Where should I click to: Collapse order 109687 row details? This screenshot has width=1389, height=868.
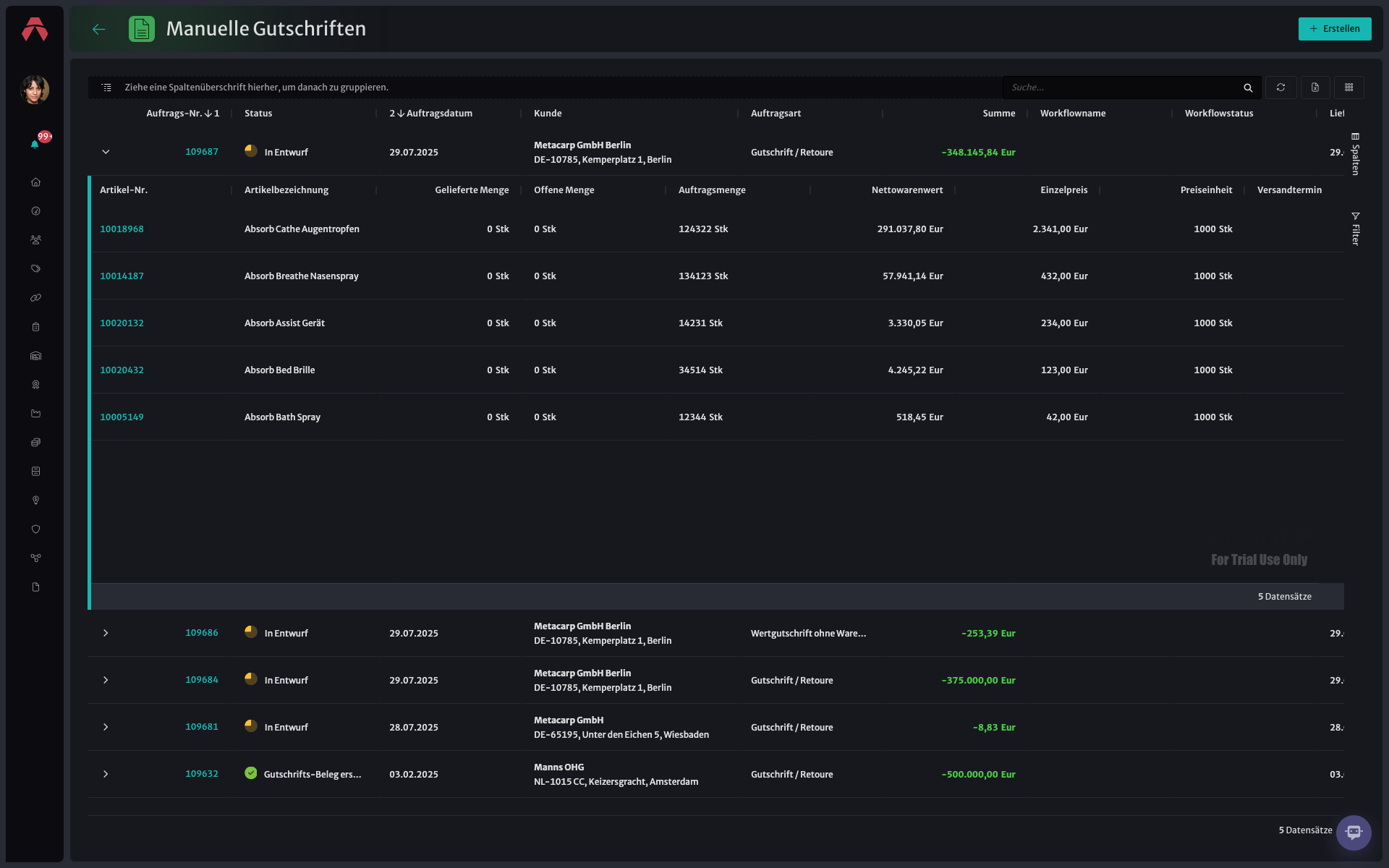pyautogui.click(x=106, y=152)
